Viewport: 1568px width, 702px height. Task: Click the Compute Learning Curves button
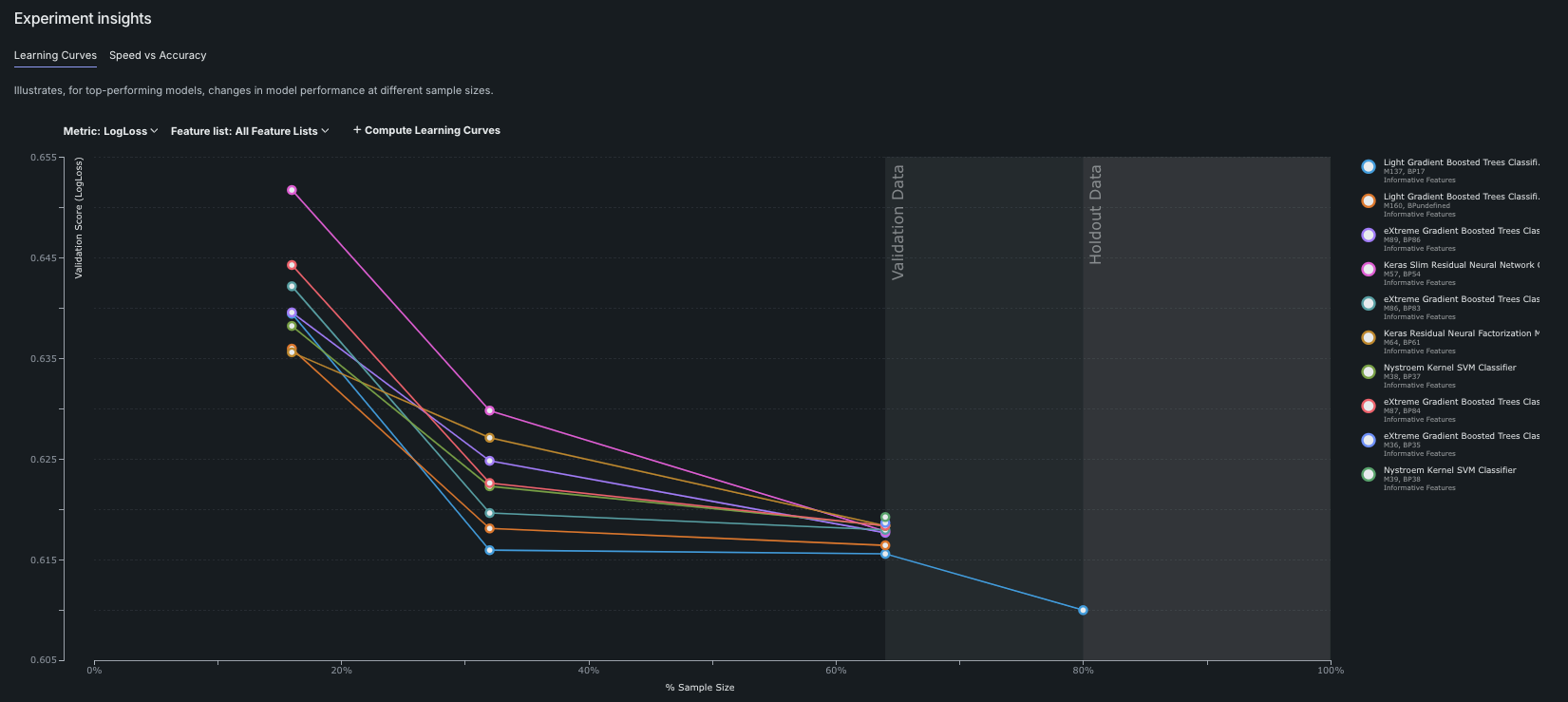[x=432, y=130]
